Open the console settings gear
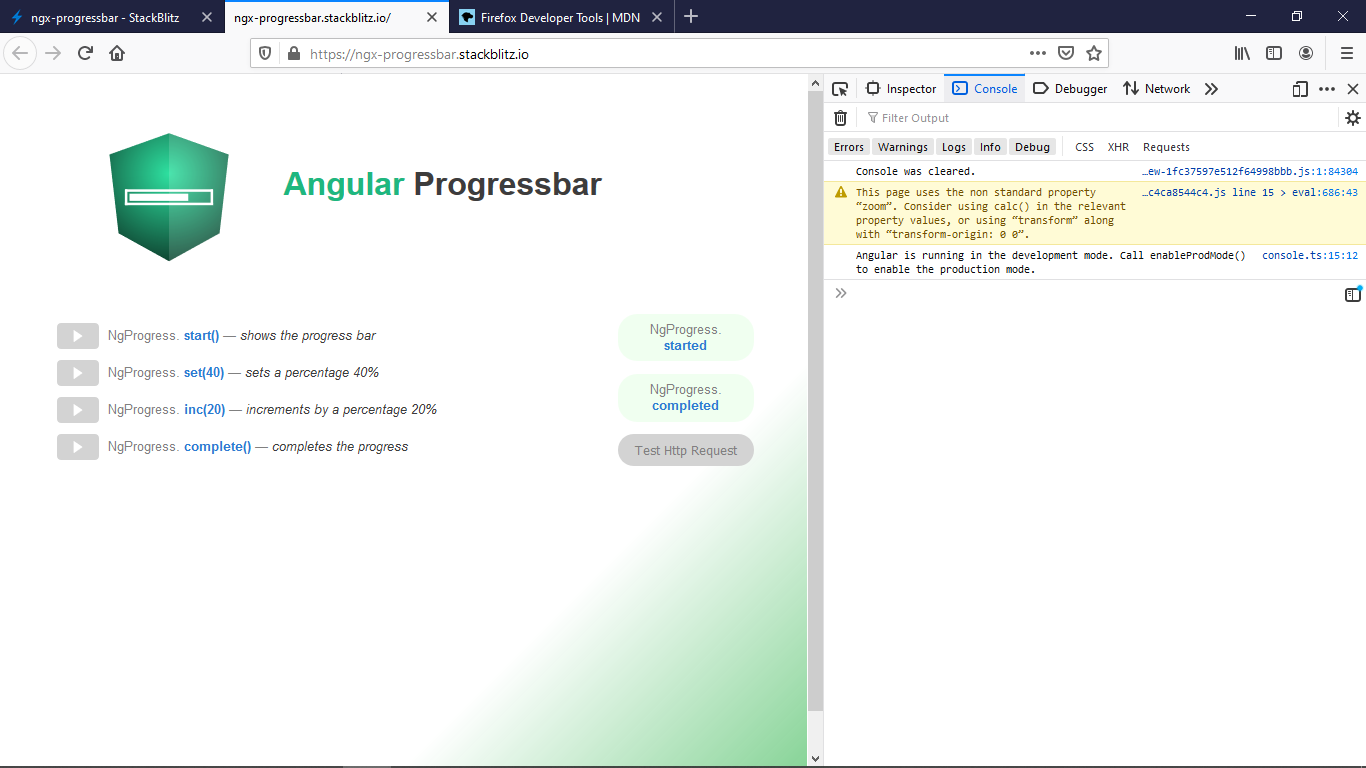Viewport: 1366px width, 768px height. pyautogui.click(x=1353, y=117)
